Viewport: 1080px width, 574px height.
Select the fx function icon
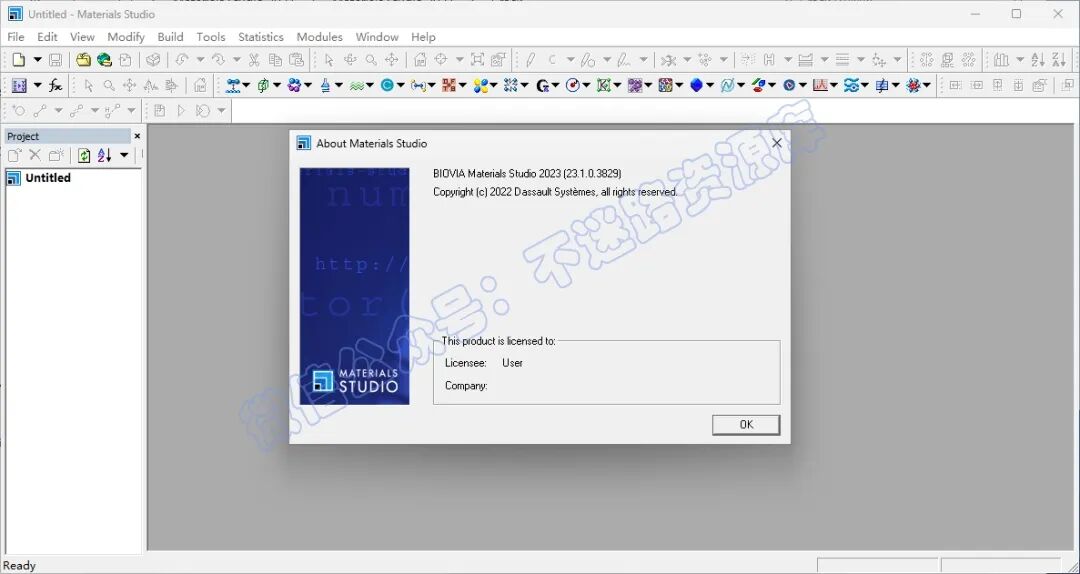coord(56,85)
